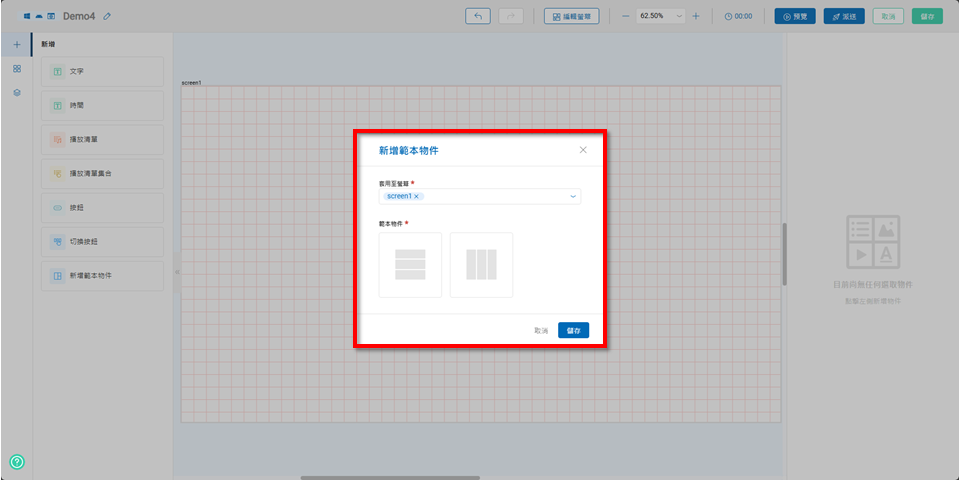The height and width of the screenshot is (480, 960).
Task: Click the plus zoom-in icon
Action: click(696, 17)
